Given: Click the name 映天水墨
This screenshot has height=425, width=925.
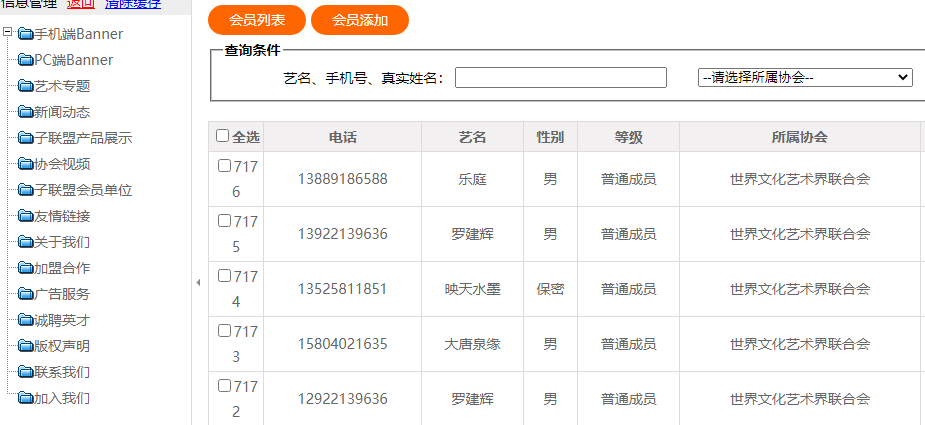Looking at the screenshot, I should click(473, 289).
